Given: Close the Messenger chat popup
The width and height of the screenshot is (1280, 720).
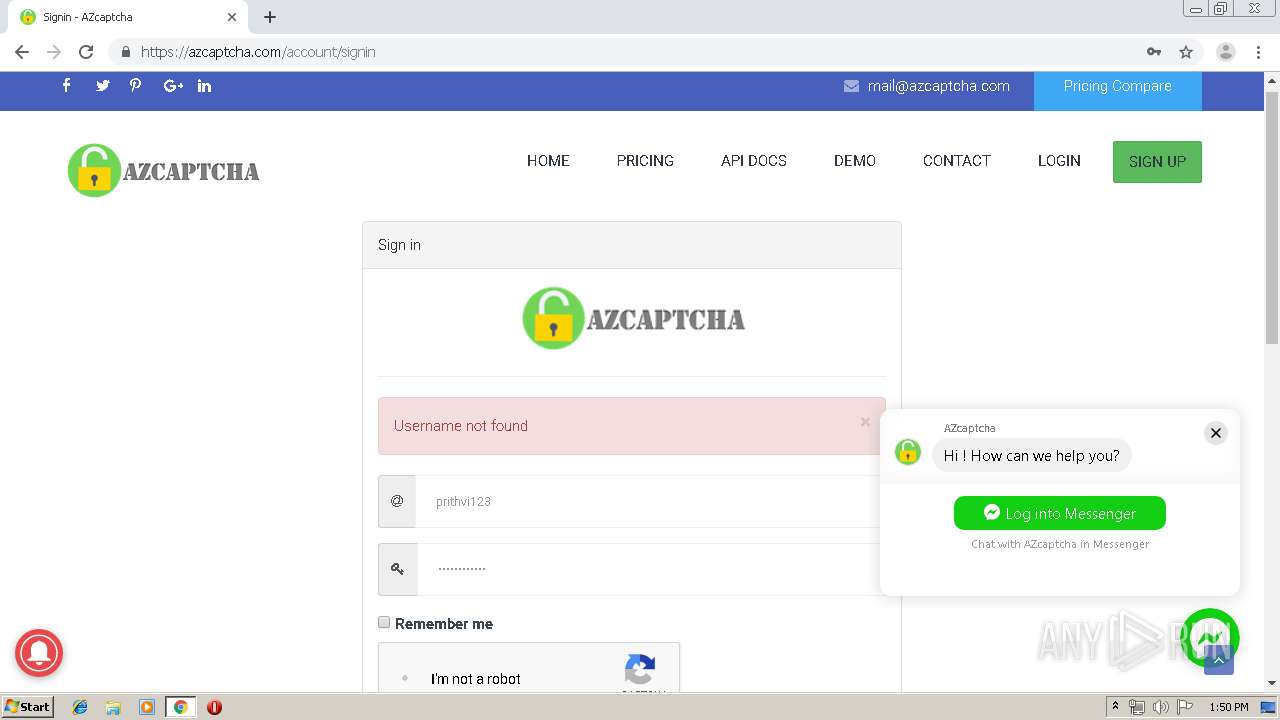Looking at the screenshot, I should (1215, 433).
